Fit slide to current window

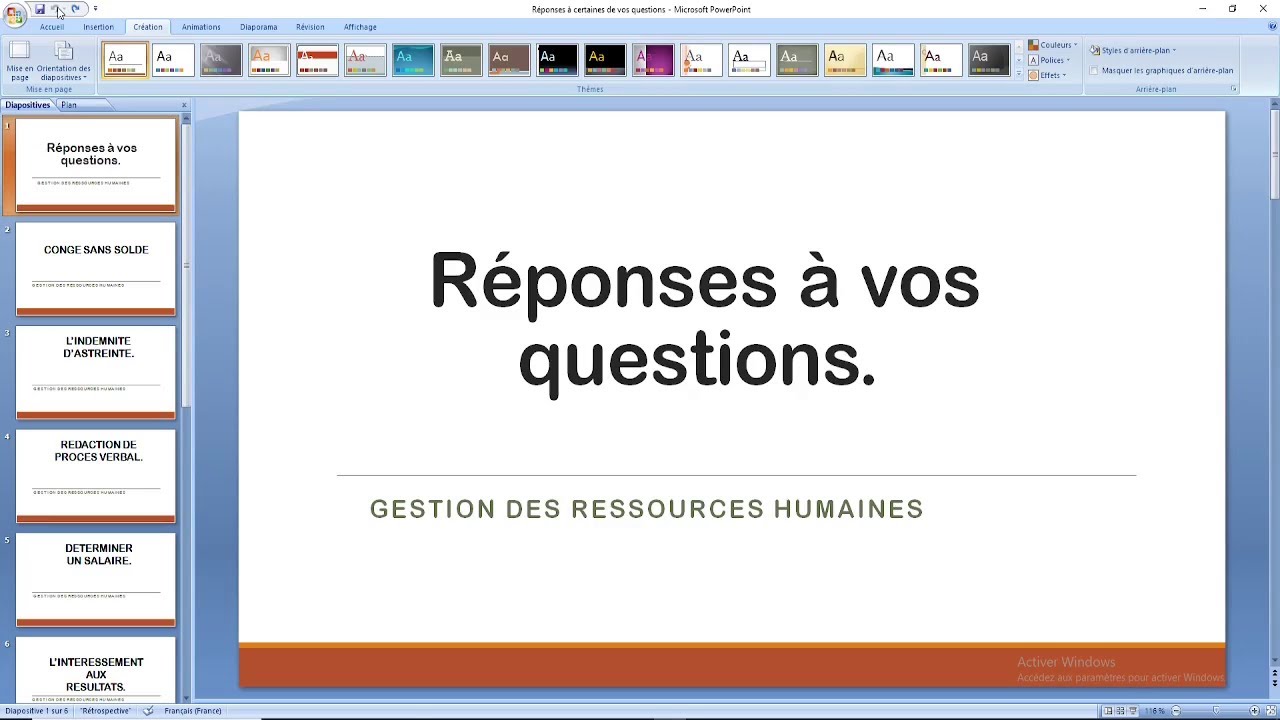tap(1270, 711)
